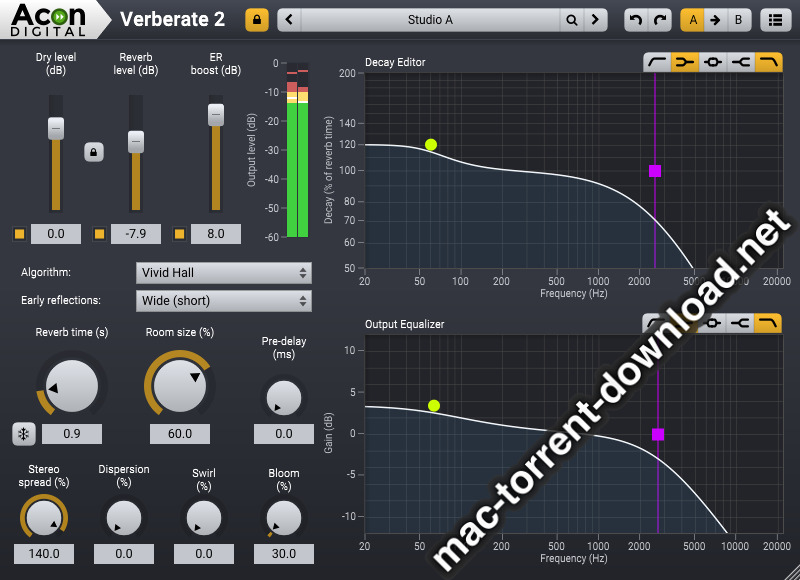Open the Studio A preset name field
This screenshot has width=800, height=580.
[x=430, y=20]
